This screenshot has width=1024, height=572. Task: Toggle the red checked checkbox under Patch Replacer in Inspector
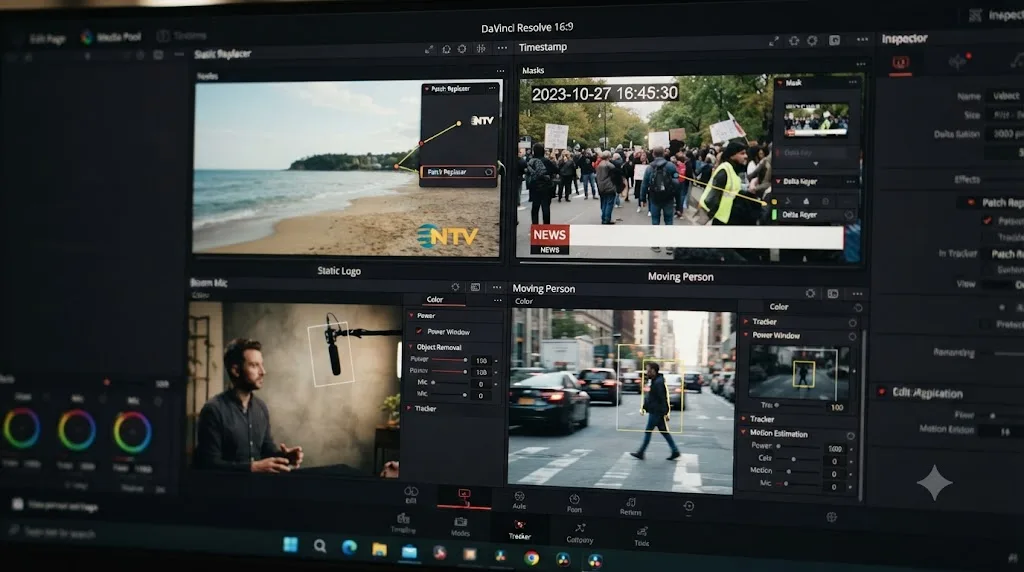[x=987, y=221]
